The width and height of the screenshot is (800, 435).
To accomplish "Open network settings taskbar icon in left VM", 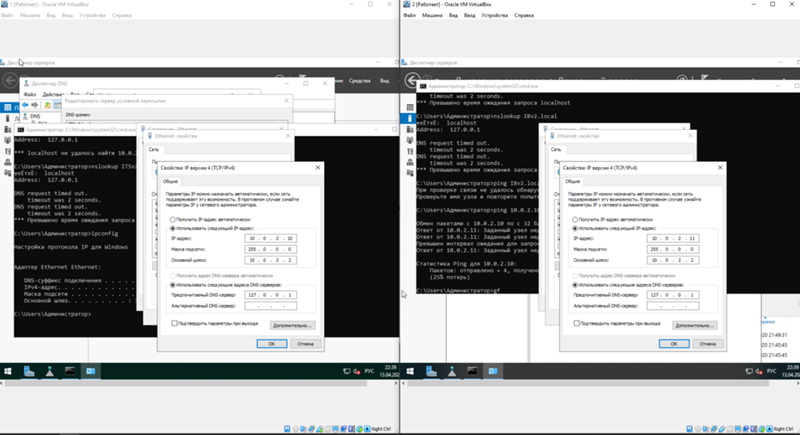I will 90,371.
